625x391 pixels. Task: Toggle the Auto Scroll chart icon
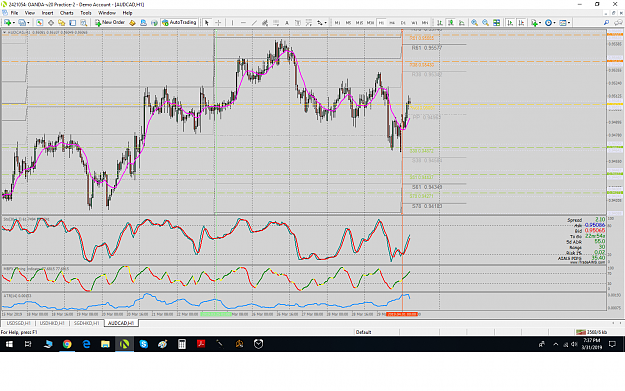[510, 23]
